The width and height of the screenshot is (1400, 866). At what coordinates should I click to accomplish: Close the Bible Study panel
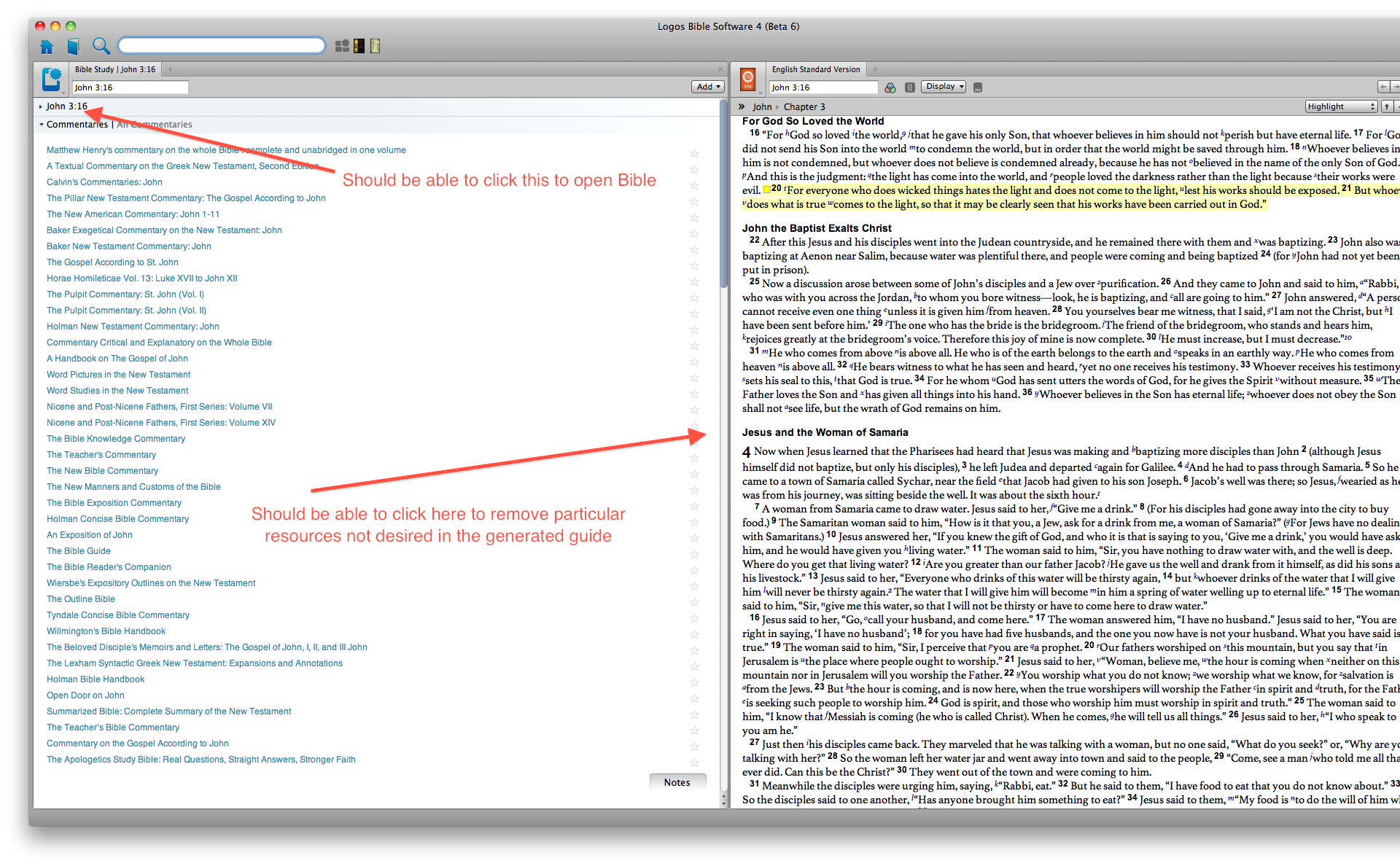tap(720, 69)
